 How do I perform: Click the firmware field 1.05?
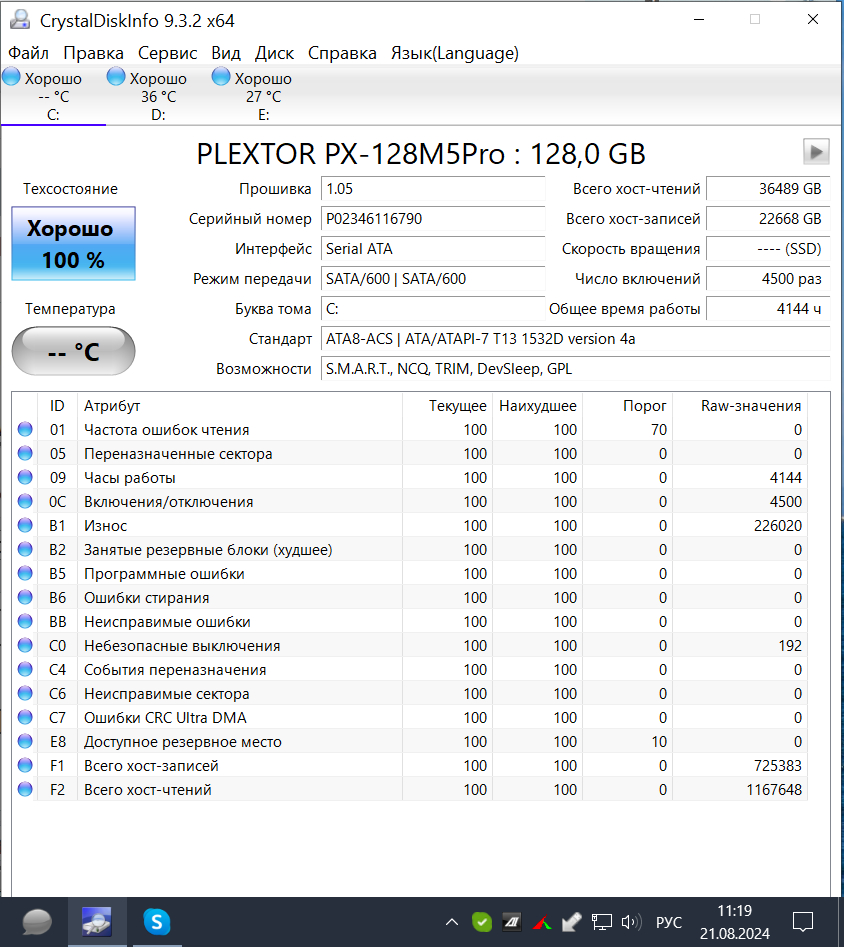433,188
